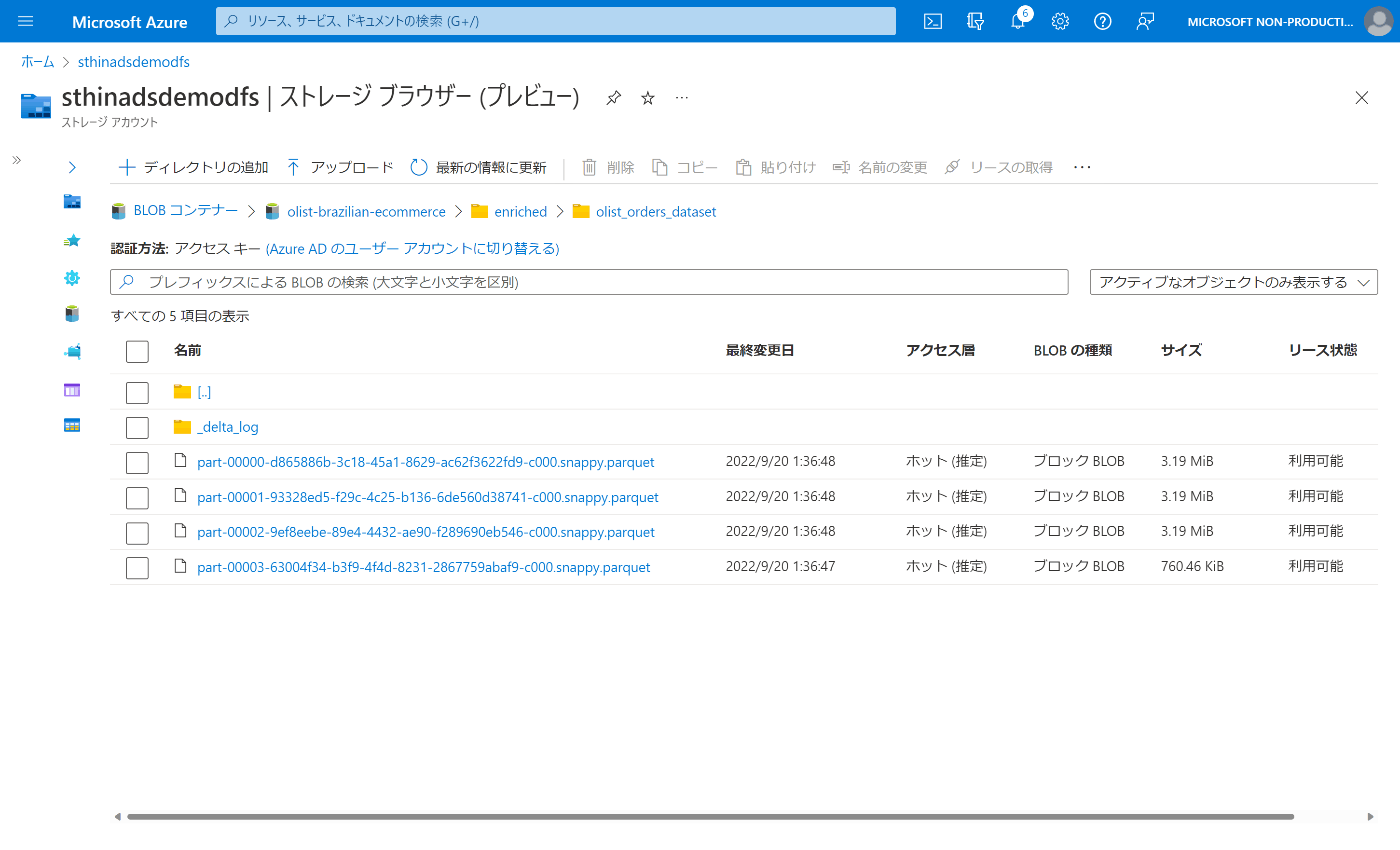The image size is (1400, 850).
Task: Open Blob containers sidebar icon
Action: 72,314
